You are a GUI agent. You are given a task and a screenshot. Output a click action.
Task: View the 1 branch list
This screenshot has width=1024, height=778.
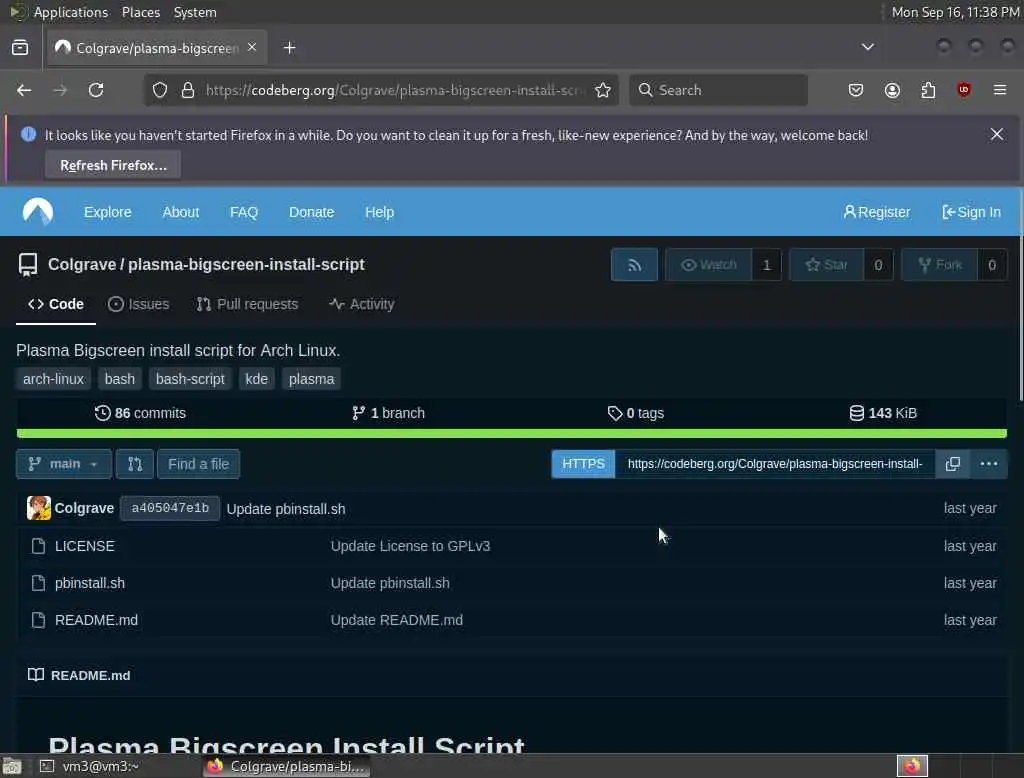[389, 413]
